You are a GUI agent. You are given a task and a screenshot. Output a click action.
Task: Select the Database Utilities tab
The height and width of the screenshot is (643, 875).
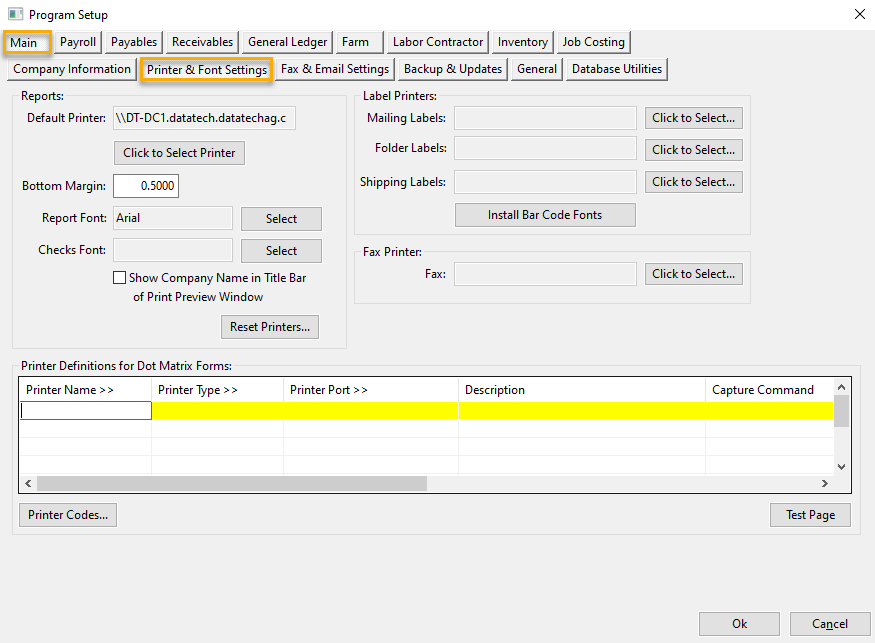[617, 69]
